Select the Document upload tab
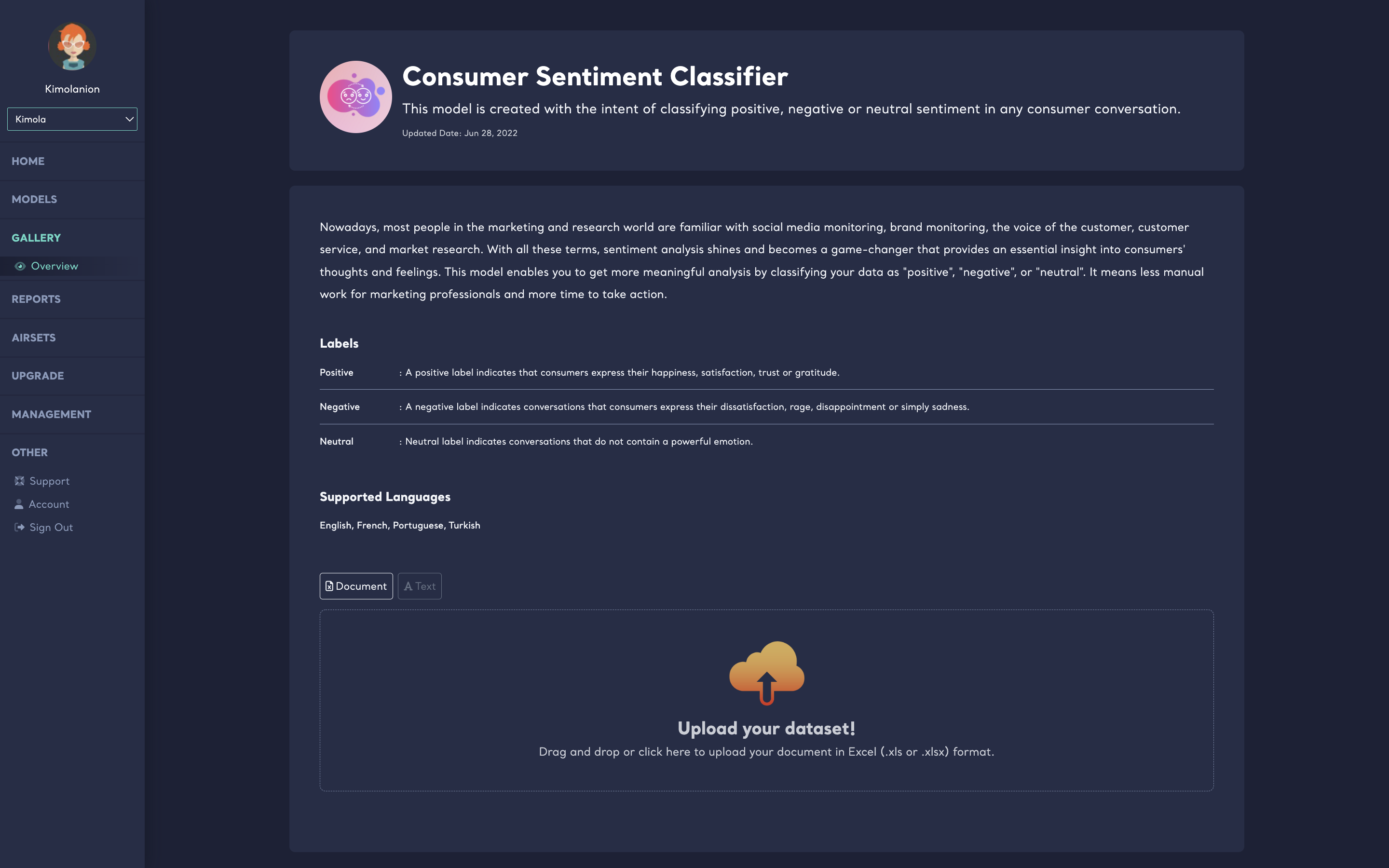This screenshot has height=868, width=1389. click(356, 586)
